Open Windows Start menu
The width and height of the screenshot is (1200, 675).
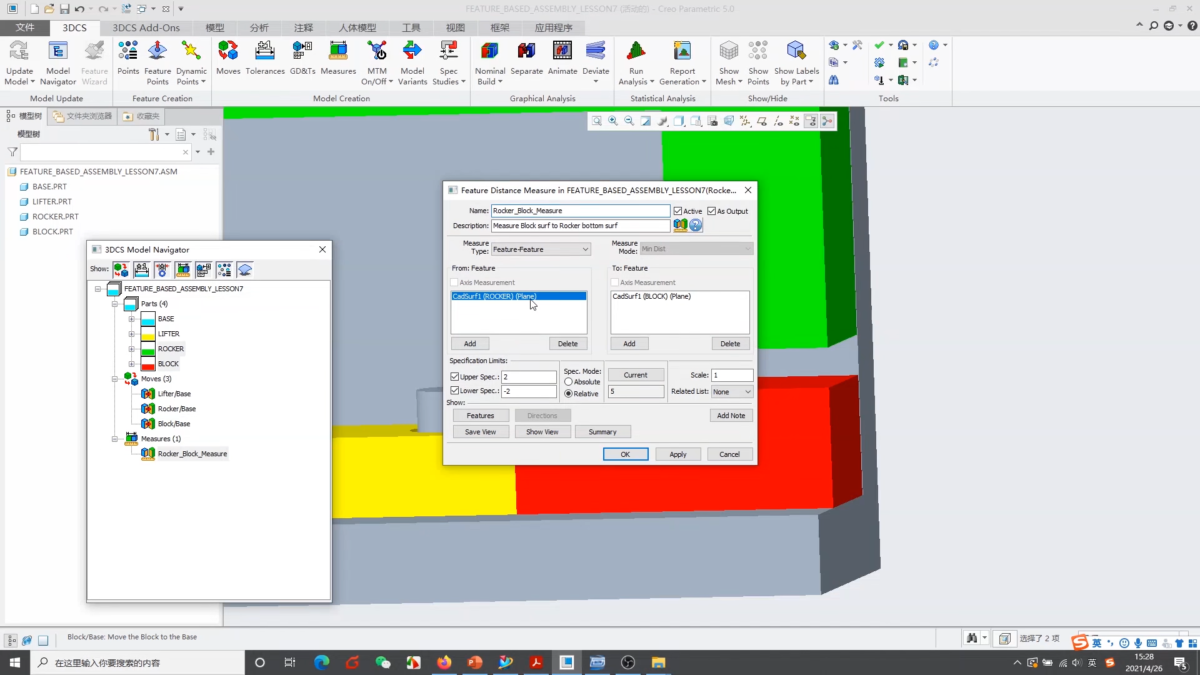click(15, 662)
